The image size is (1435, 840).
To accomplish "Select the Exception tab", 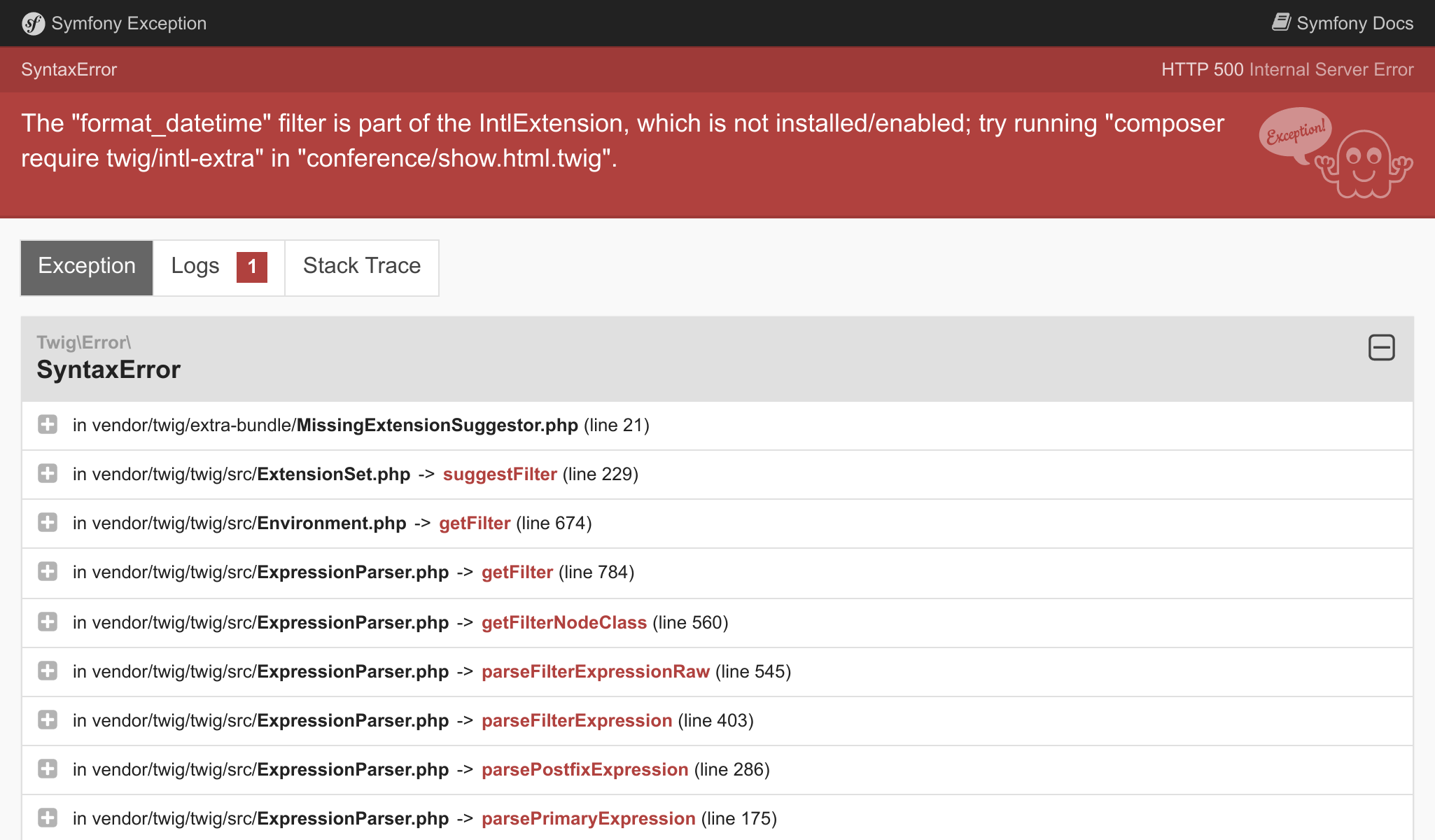I will coord(86,266).
